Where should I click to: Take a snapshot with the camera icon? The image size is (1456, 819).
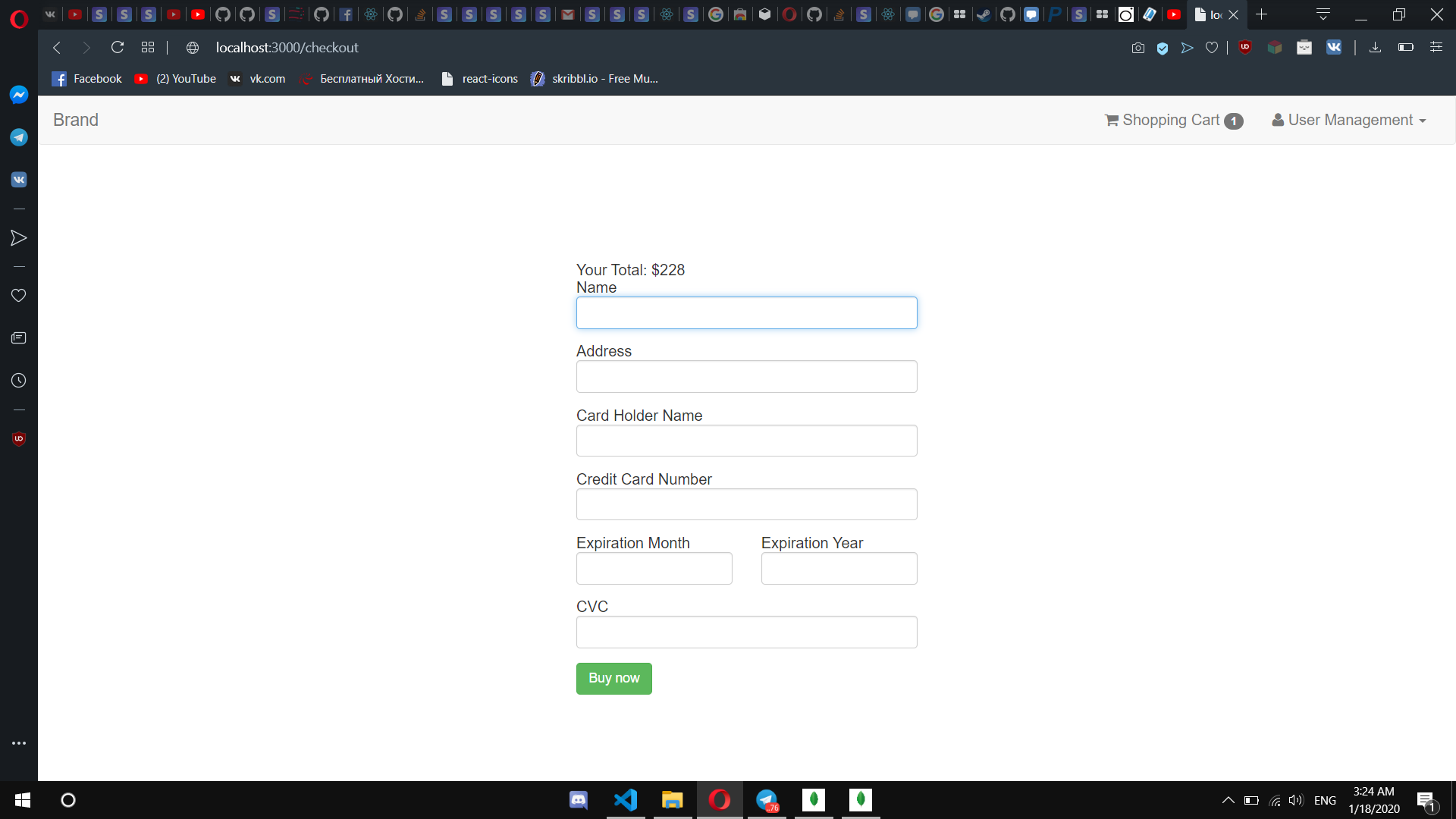coord(1138,48)
